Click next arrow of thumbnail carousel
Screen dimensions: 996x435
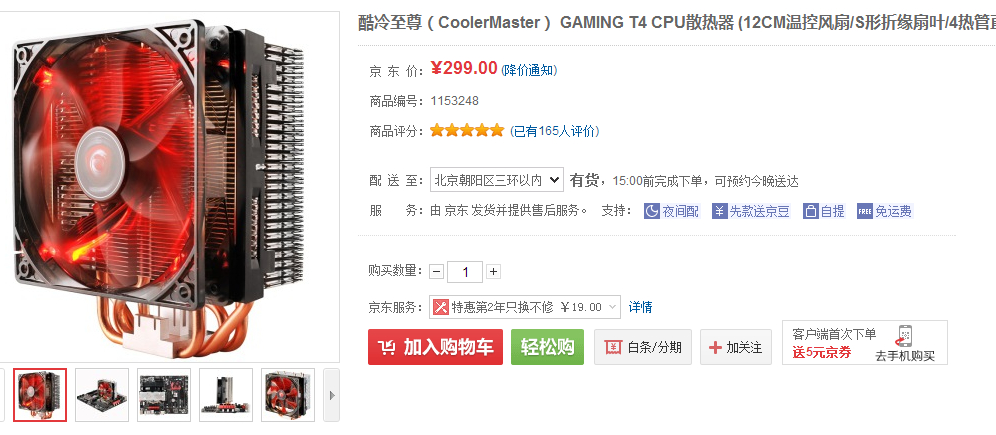[x=332, y=395]
